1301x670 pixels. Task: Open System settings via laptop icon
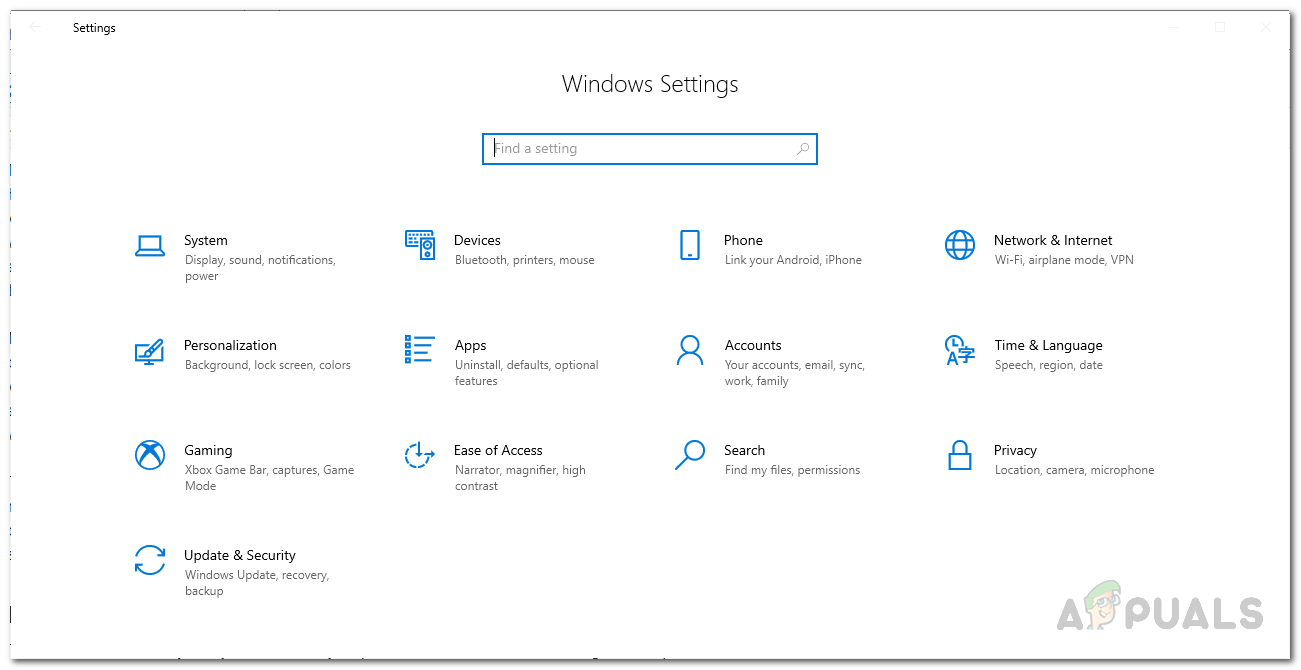point(150,246)
